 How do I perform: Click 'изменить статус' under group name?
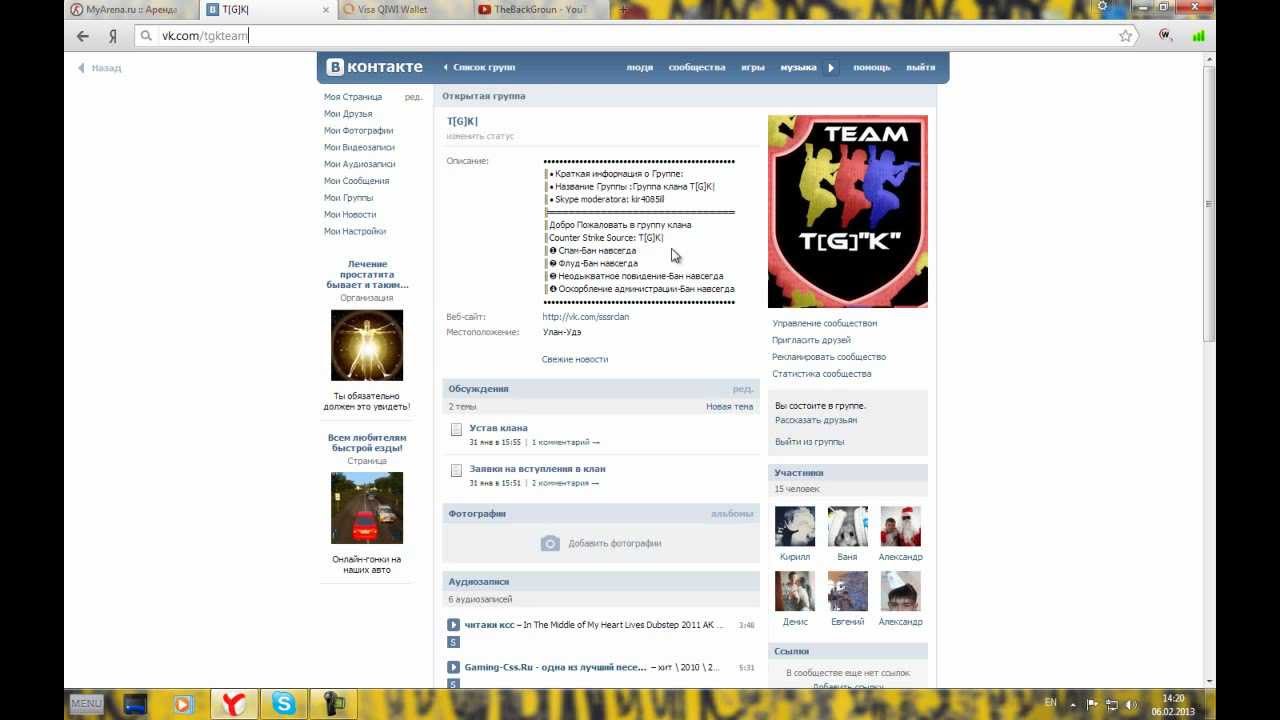coord(480,136)
